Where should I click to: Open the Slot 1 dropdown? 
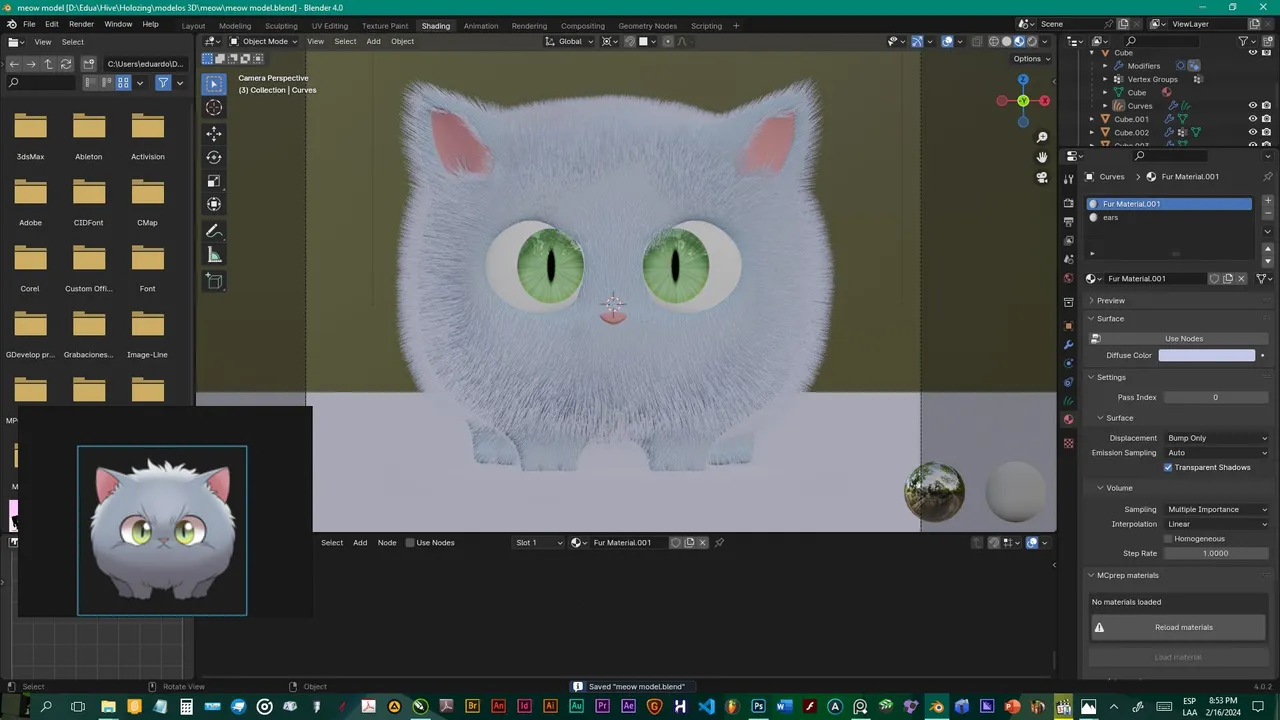pos(539,543)
